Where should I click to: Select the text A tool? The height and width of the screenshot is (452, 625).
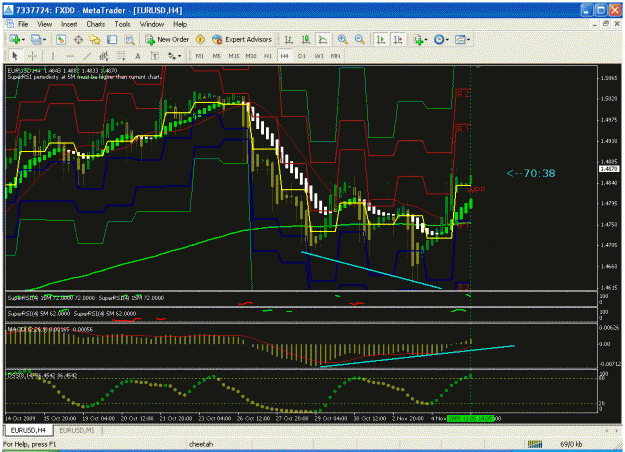pyautogui.click(x=138, y=56)
